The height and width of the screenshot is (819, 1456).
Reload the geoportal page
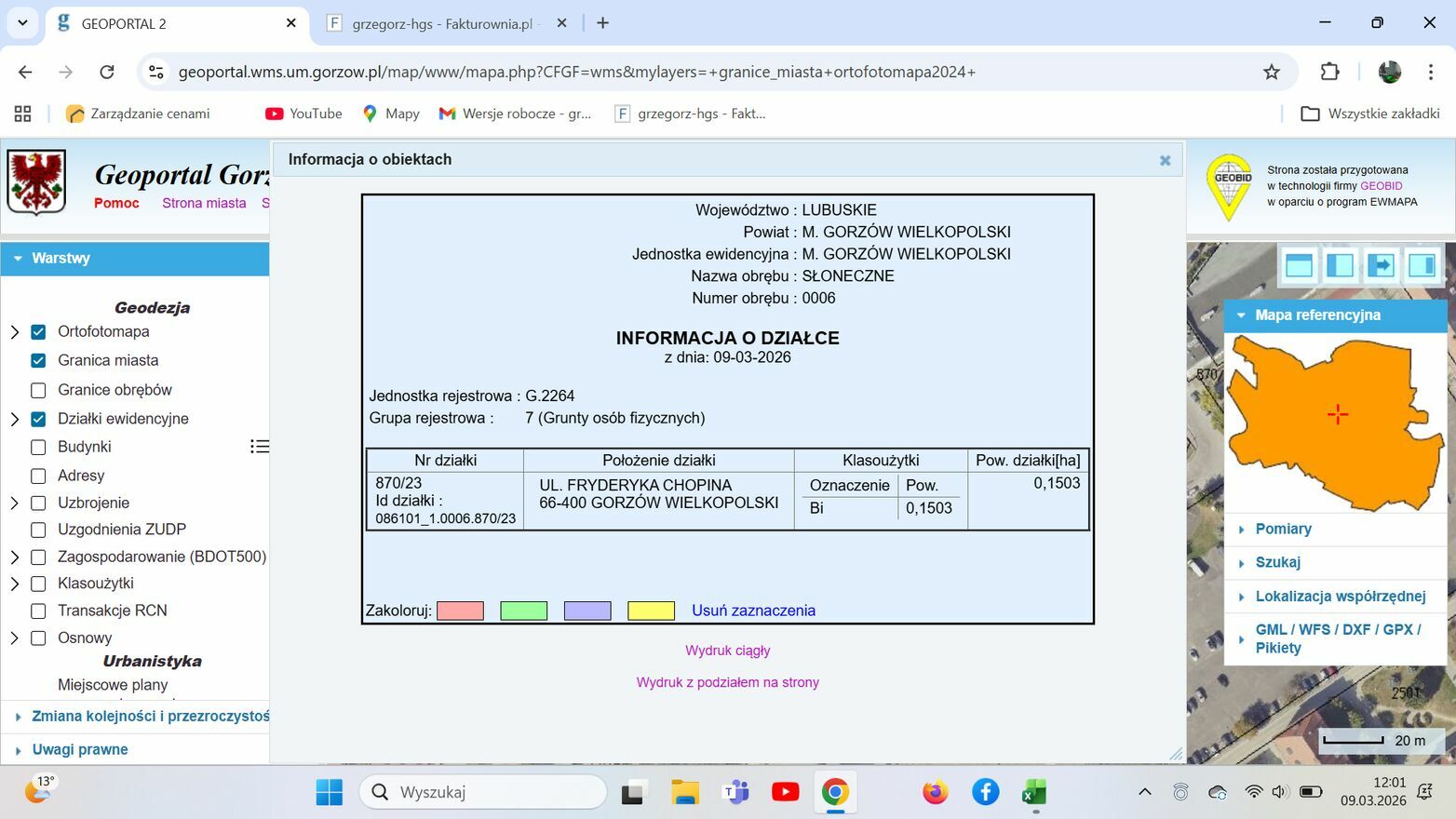coord(107,72)
